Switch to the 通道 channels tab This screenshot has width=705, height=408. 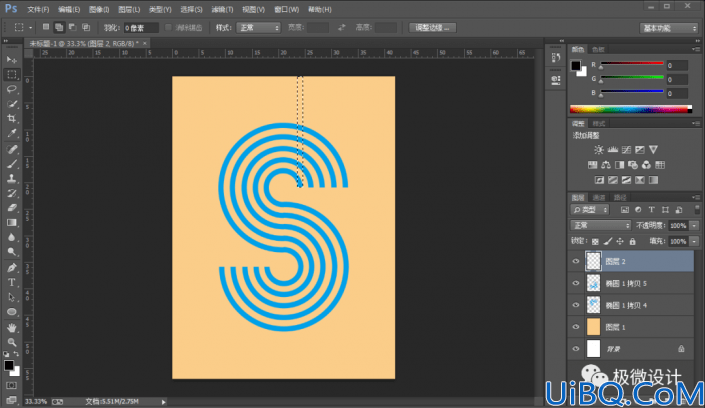tap(599, 198)
